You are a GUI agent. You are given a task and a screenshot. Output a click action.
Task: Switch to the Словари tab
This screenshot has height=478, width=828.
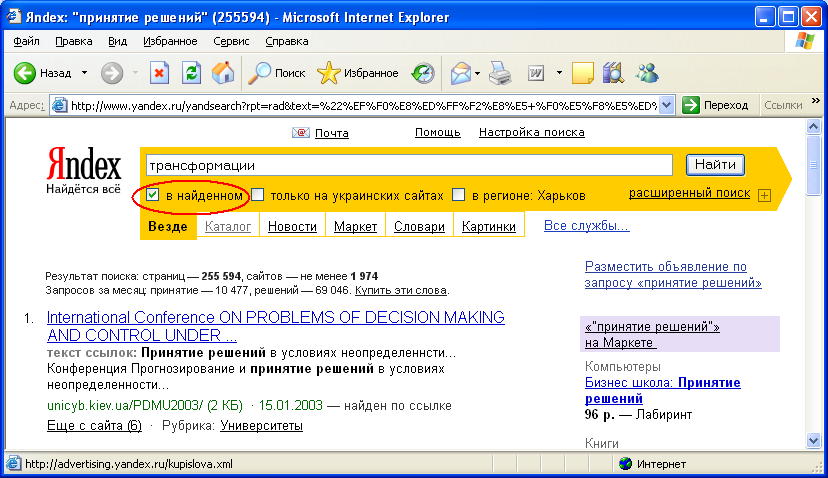[419, 227]
